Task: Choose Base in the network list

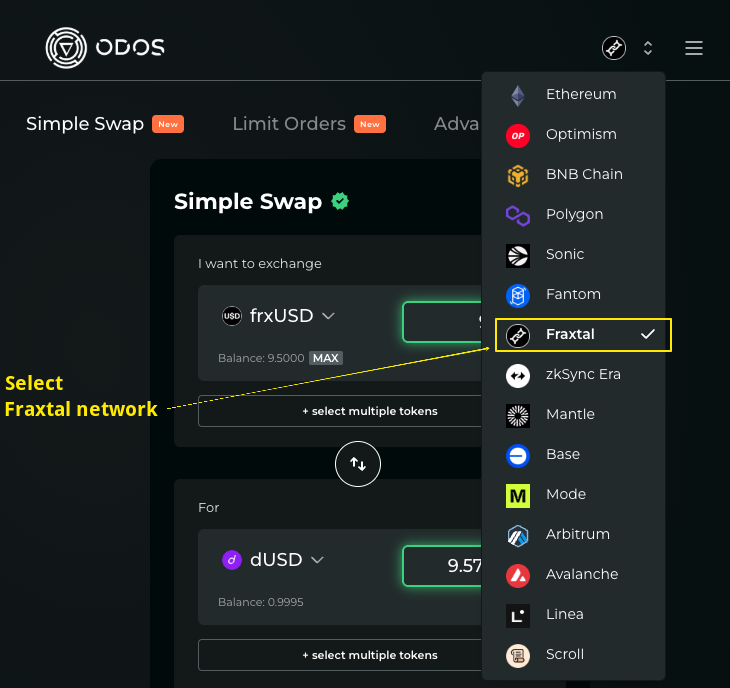Action: click(x=562, y=455)
